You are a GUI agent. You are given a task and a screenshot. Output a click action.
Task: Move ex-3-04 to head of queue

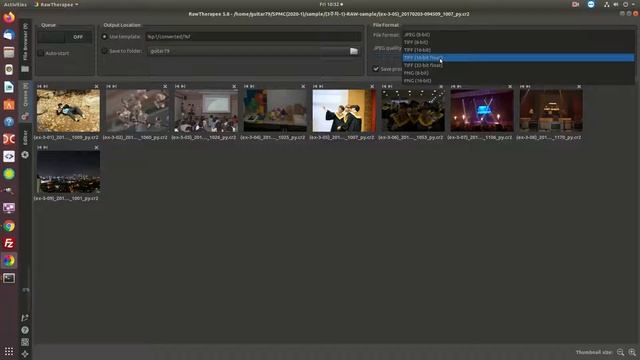point(247,87)
